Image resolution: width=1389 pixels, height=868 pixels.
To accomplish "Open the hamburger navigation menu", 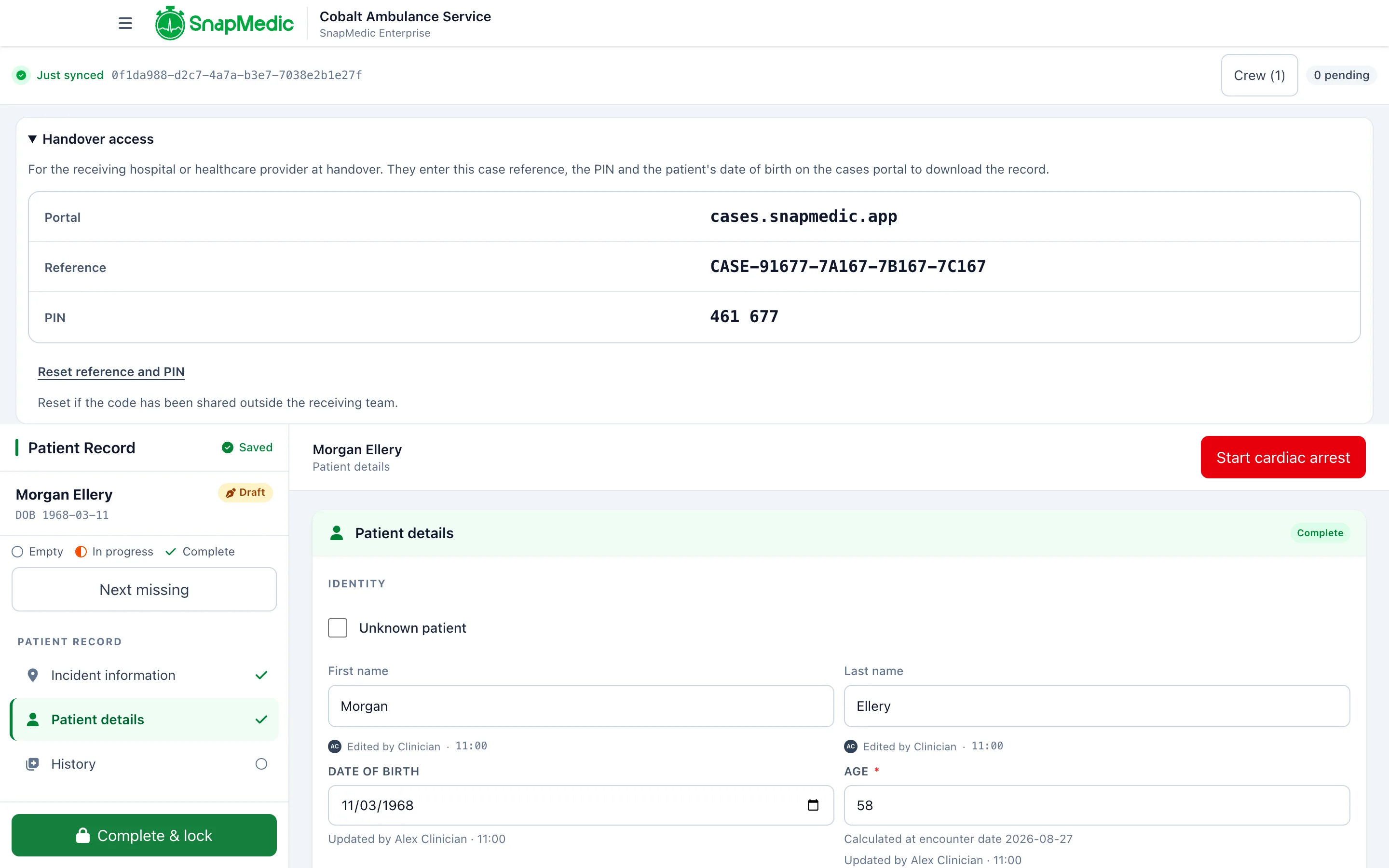I will [x=125, y=23].
